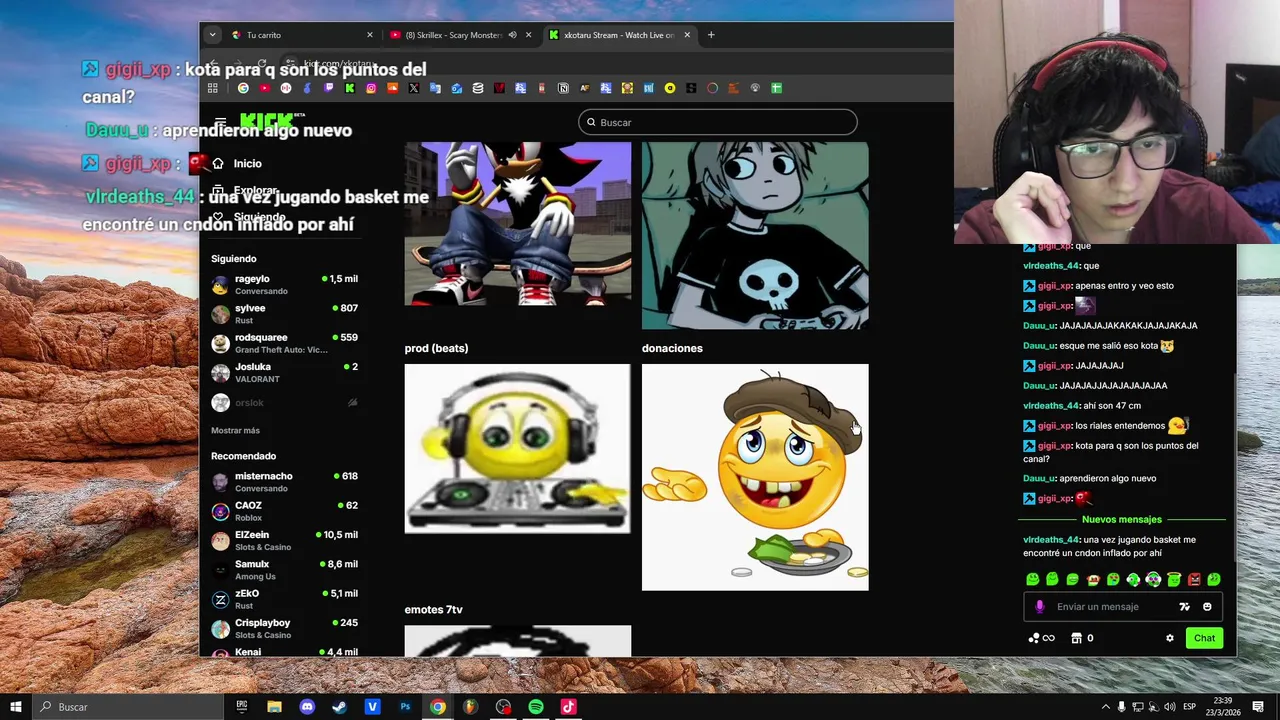Click the purple microphone icon in chat input
Screen dimensions: 1280x720
[1040, 607]
